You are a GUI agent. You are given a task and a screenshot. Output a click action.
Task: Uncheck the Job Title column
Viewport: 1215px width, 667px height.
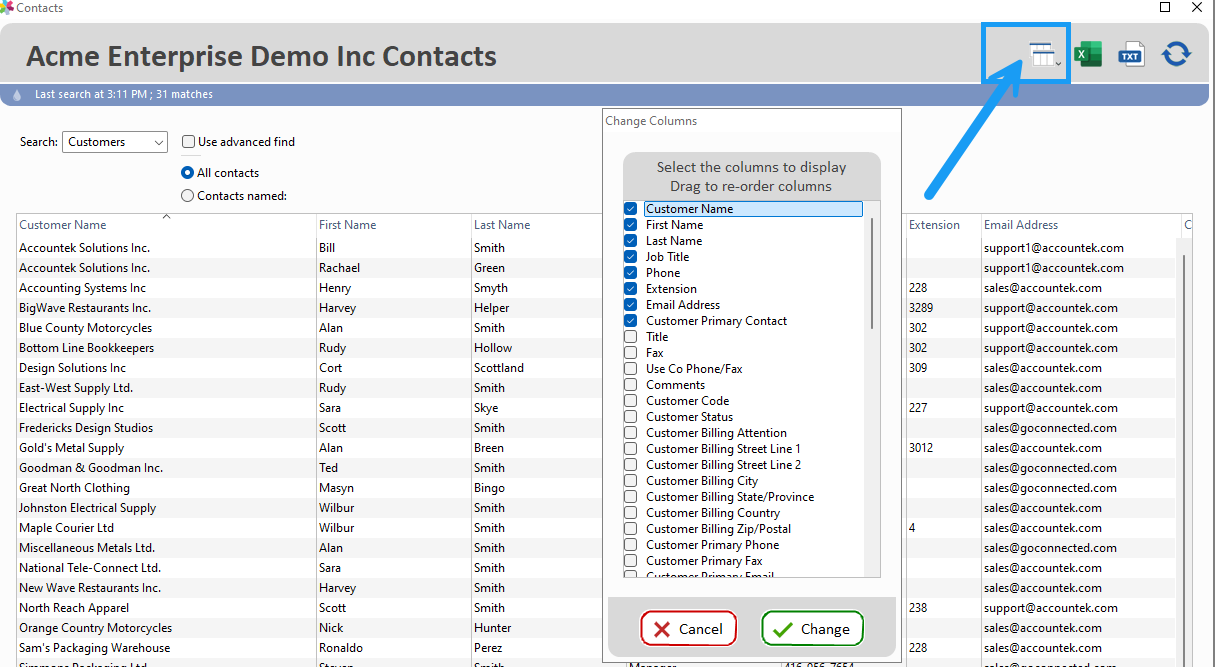[631, 257]
